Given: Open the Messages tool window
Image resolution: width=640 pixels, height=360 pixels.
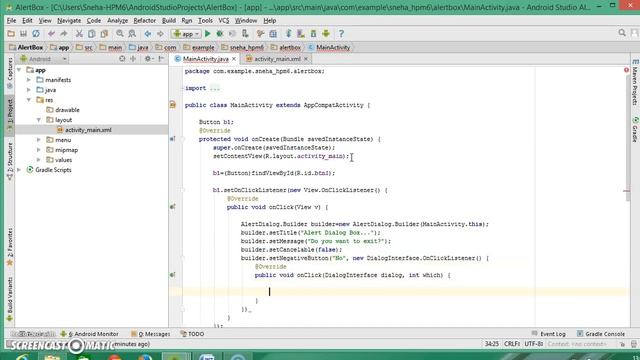Looking at the screenshot, I should click(151, 334).
